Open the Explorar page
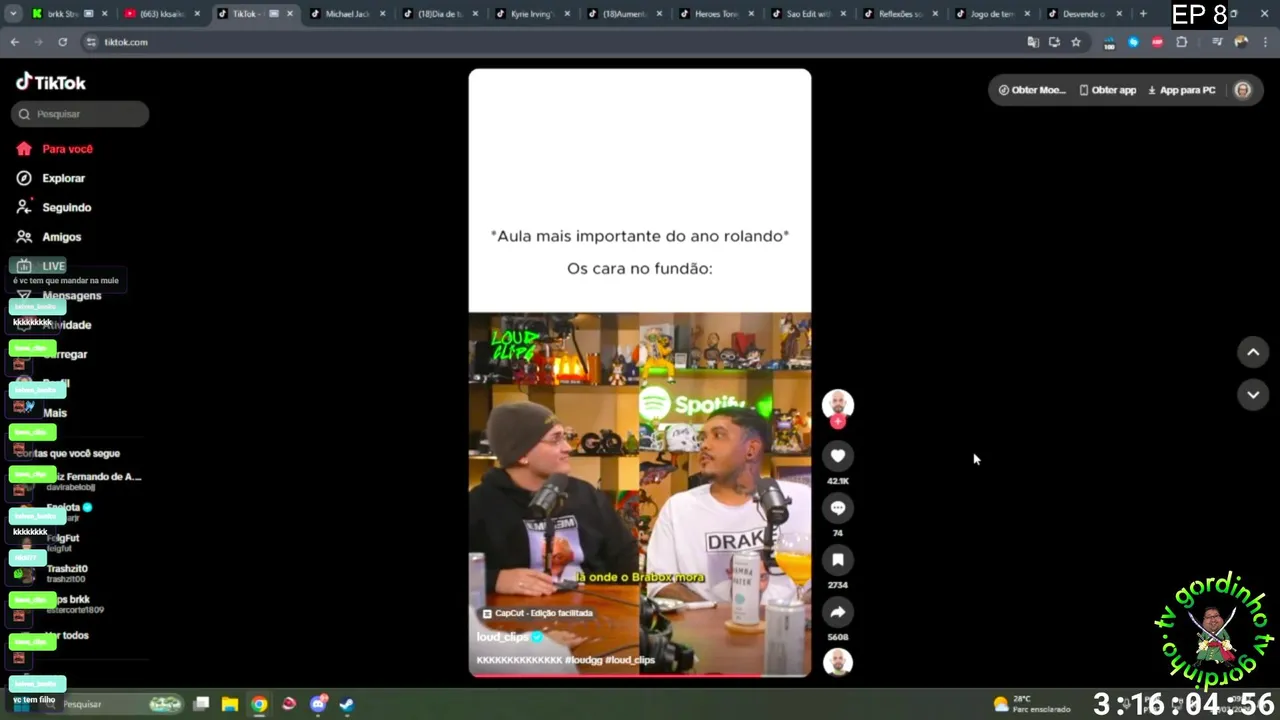Viewport: 1280px width, 720px height. pyautogui.click(x=51, y=178)
